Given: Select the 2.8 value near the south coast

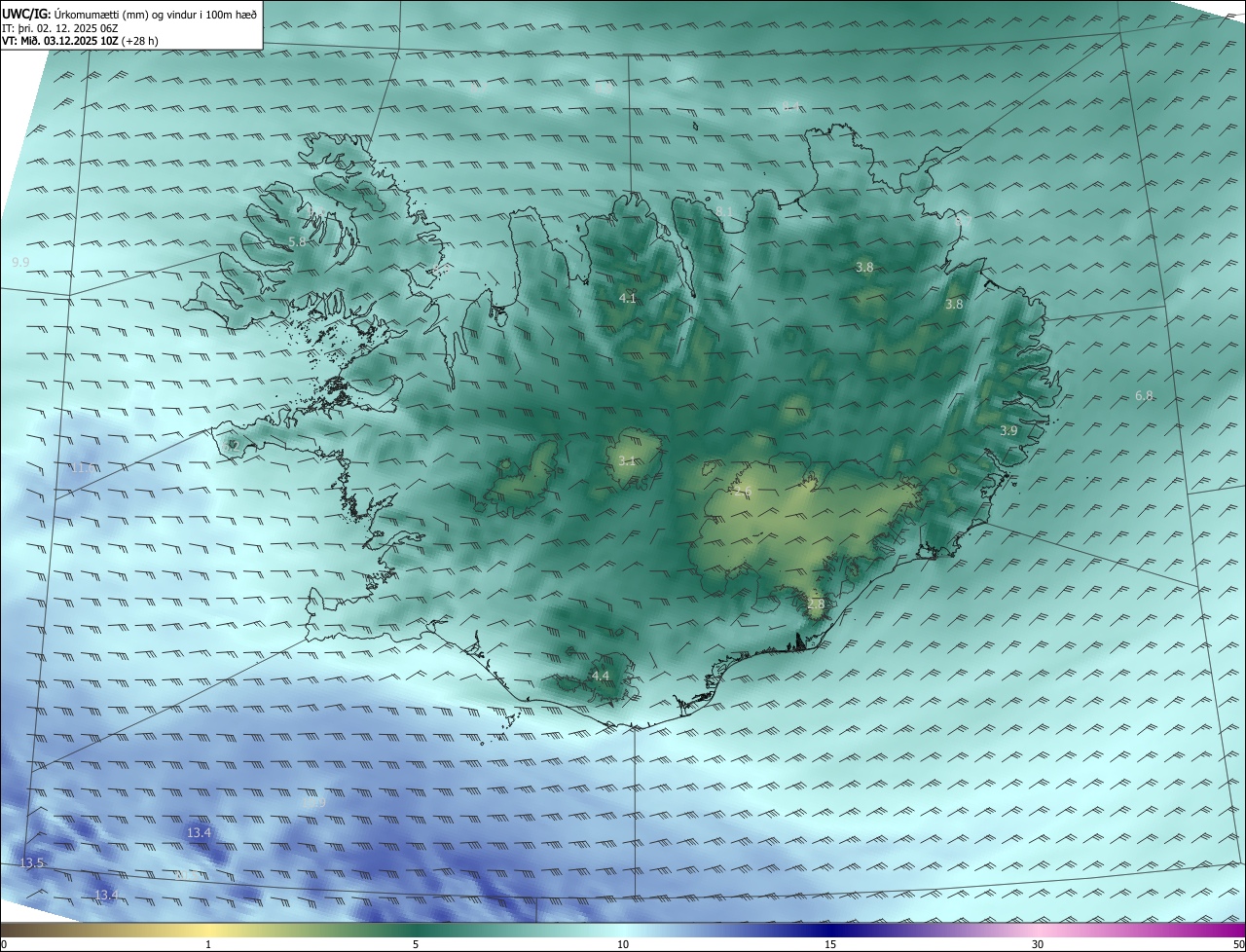Looking at the screenshot, I should click(x=816, y=604).
